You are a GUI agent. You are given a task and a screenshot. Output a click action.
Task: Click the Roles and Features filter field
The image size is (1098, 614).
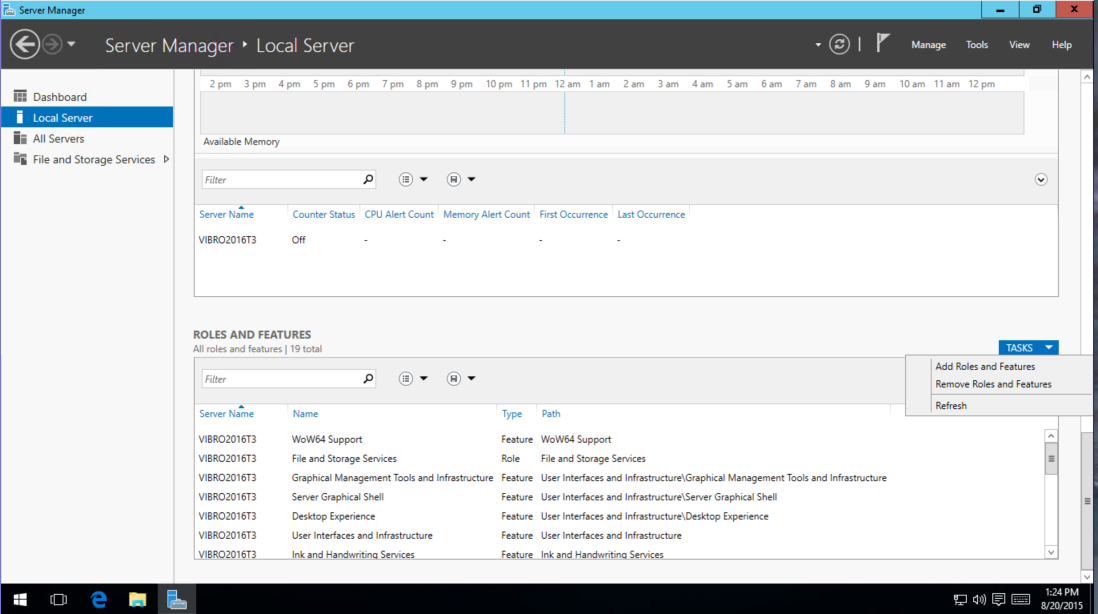point(282,379)
